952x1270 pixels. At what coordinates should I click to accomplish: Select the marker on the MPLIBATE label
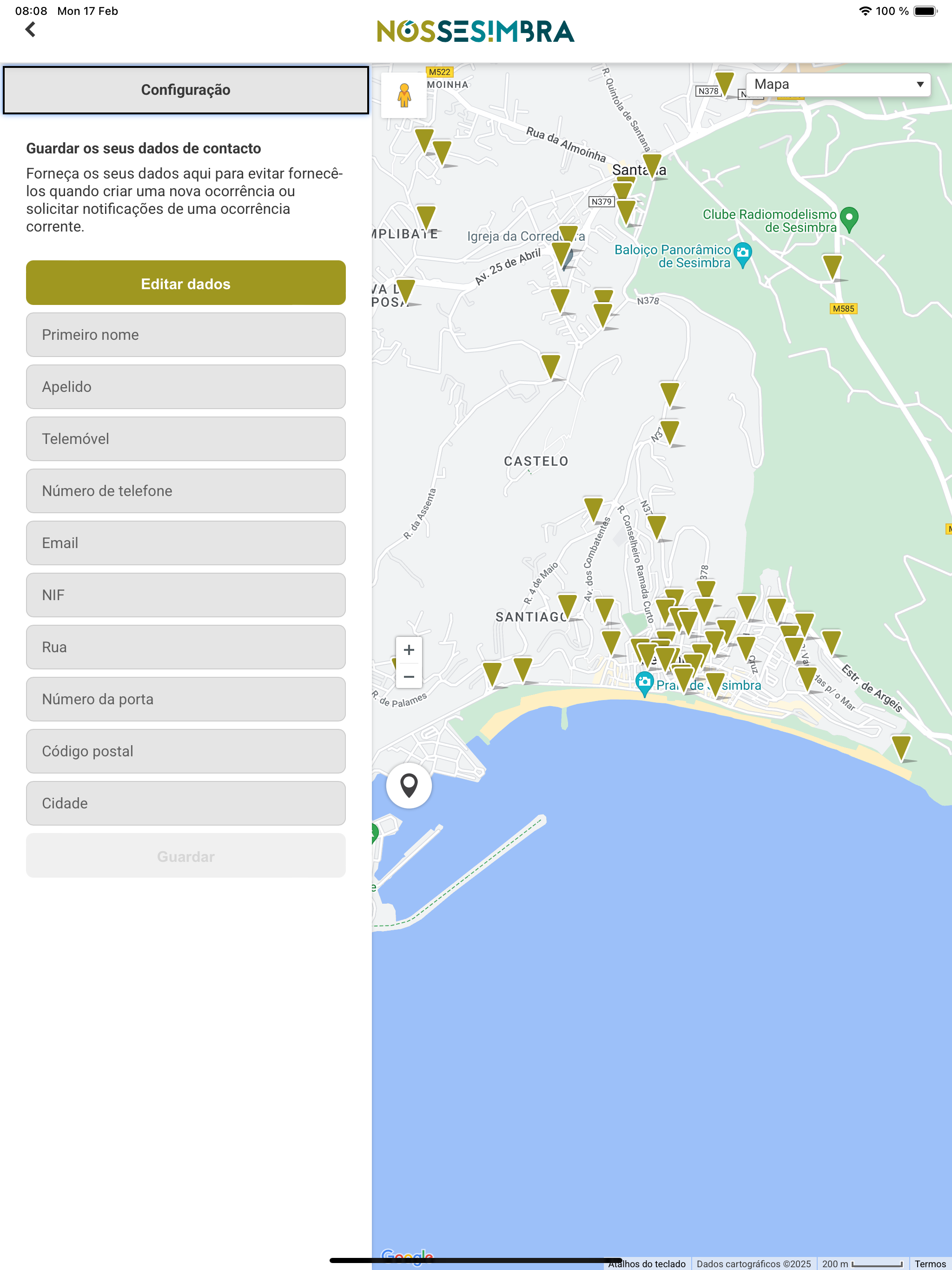point(426,218)
